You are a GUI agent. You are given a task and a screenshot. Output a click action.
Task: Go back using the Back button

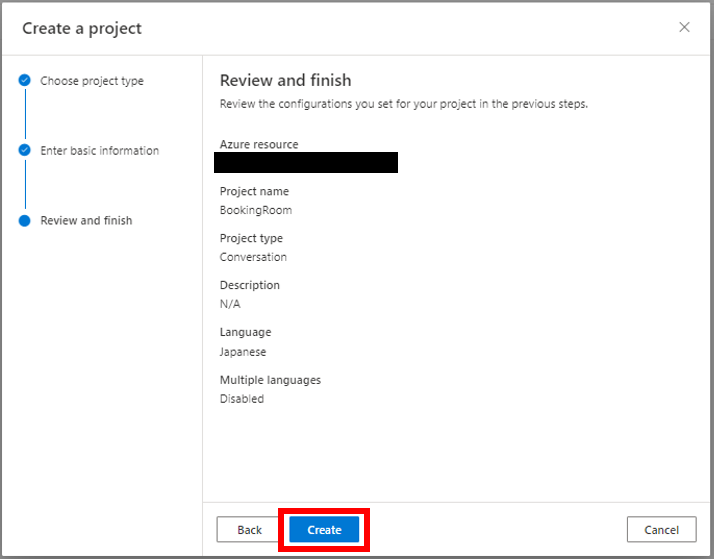tap(249, 529)
